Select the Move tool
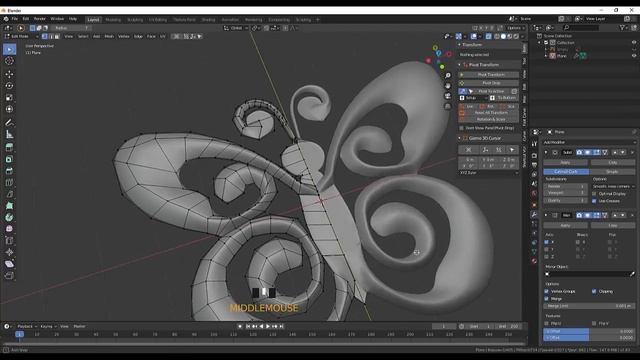 (x=9, y=74)
